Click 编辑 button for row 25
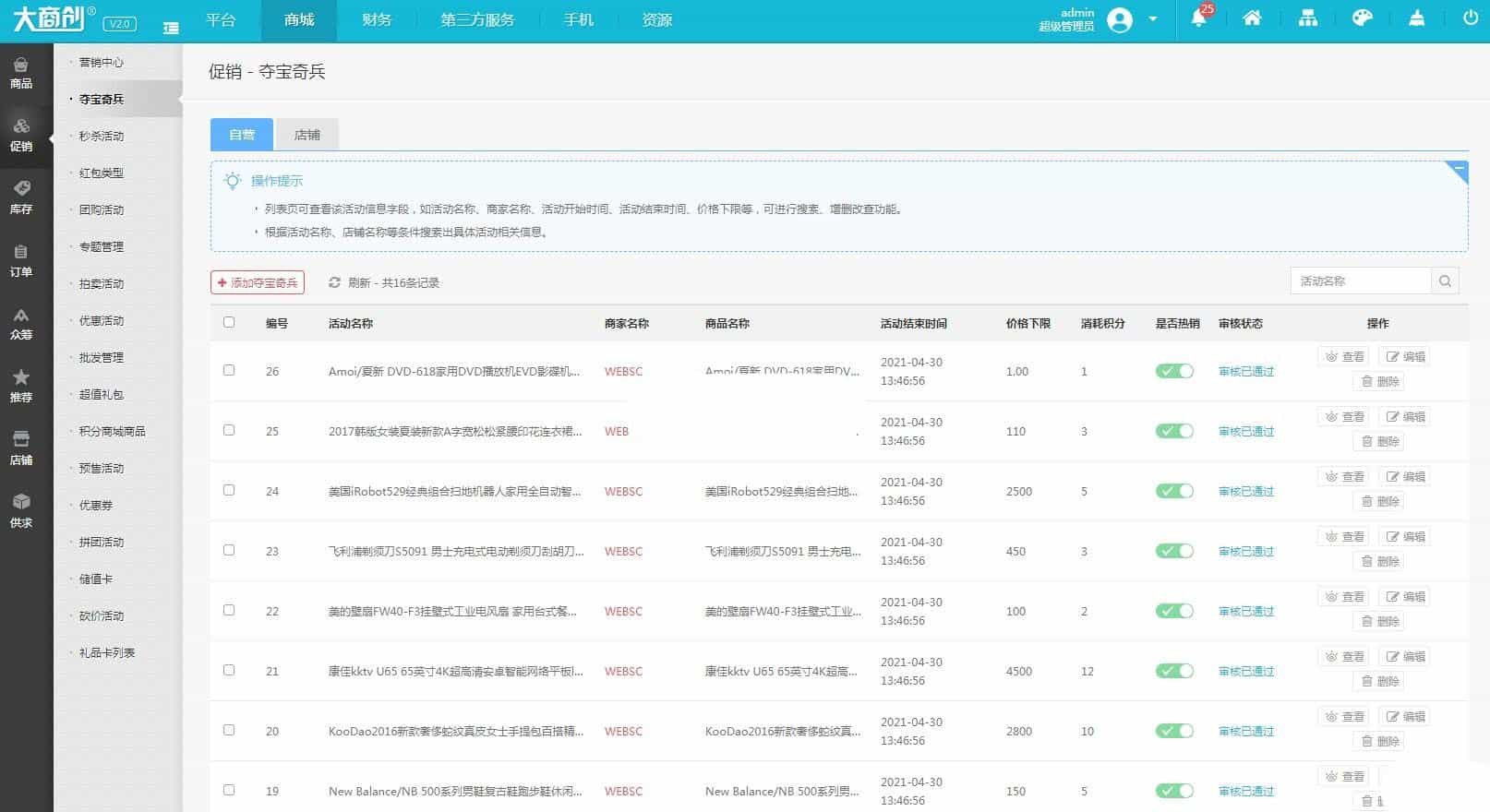1490x812 pixels. pyautogui.click(x=1404, y=417)
